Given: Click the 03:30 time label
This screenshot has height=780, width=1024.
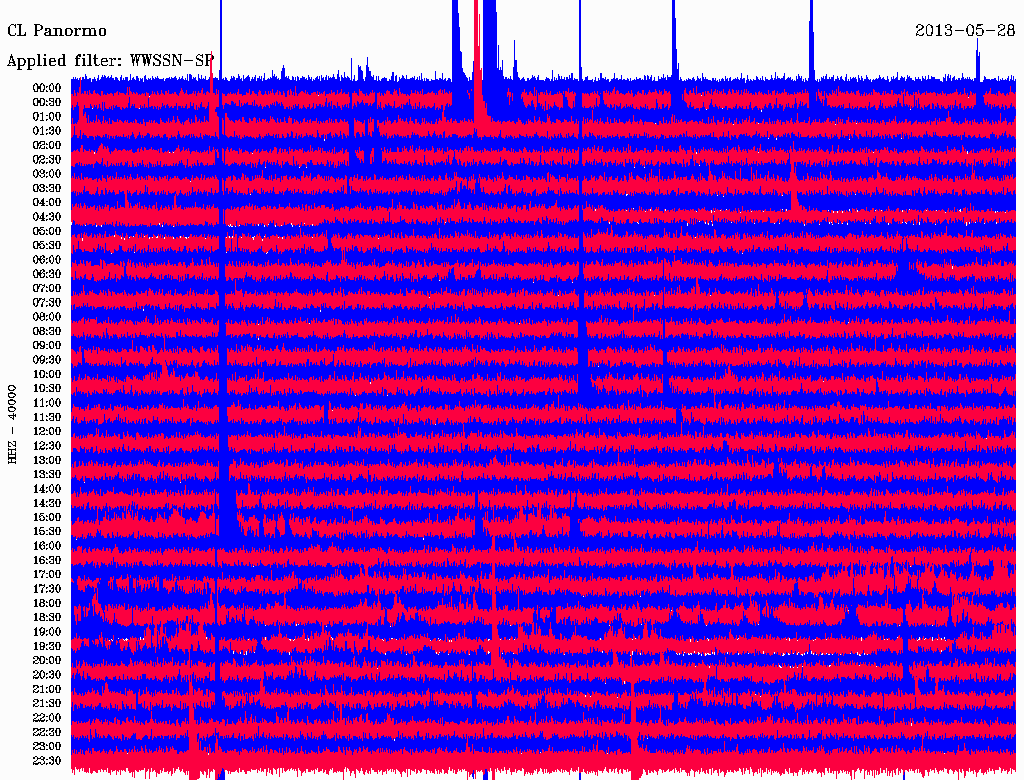Looking at the screenshot, I should pyautogui.click(x=47, y=188).
